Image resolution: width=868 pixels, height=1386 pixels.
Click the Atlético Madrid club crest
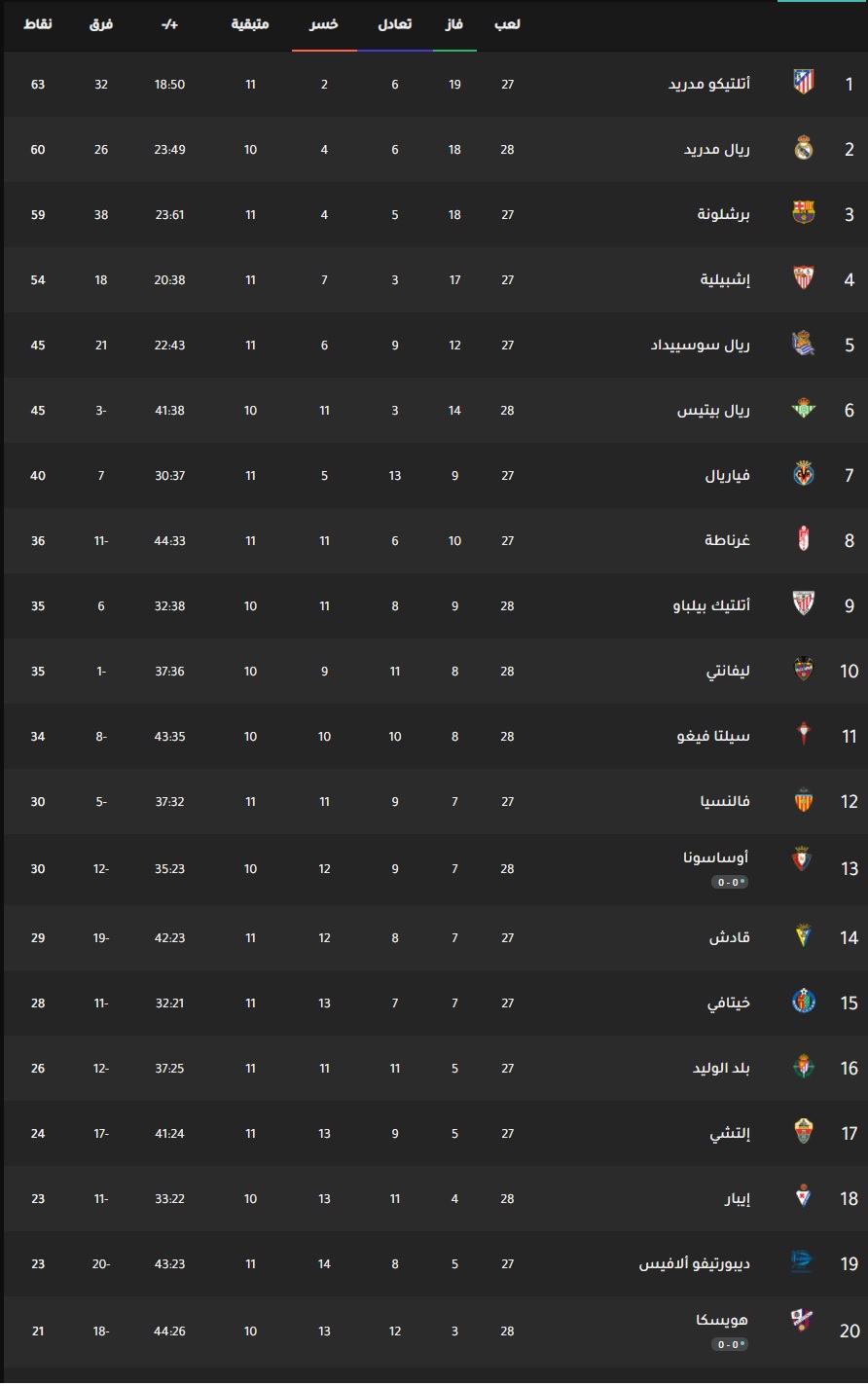click(x=803, y=84)
